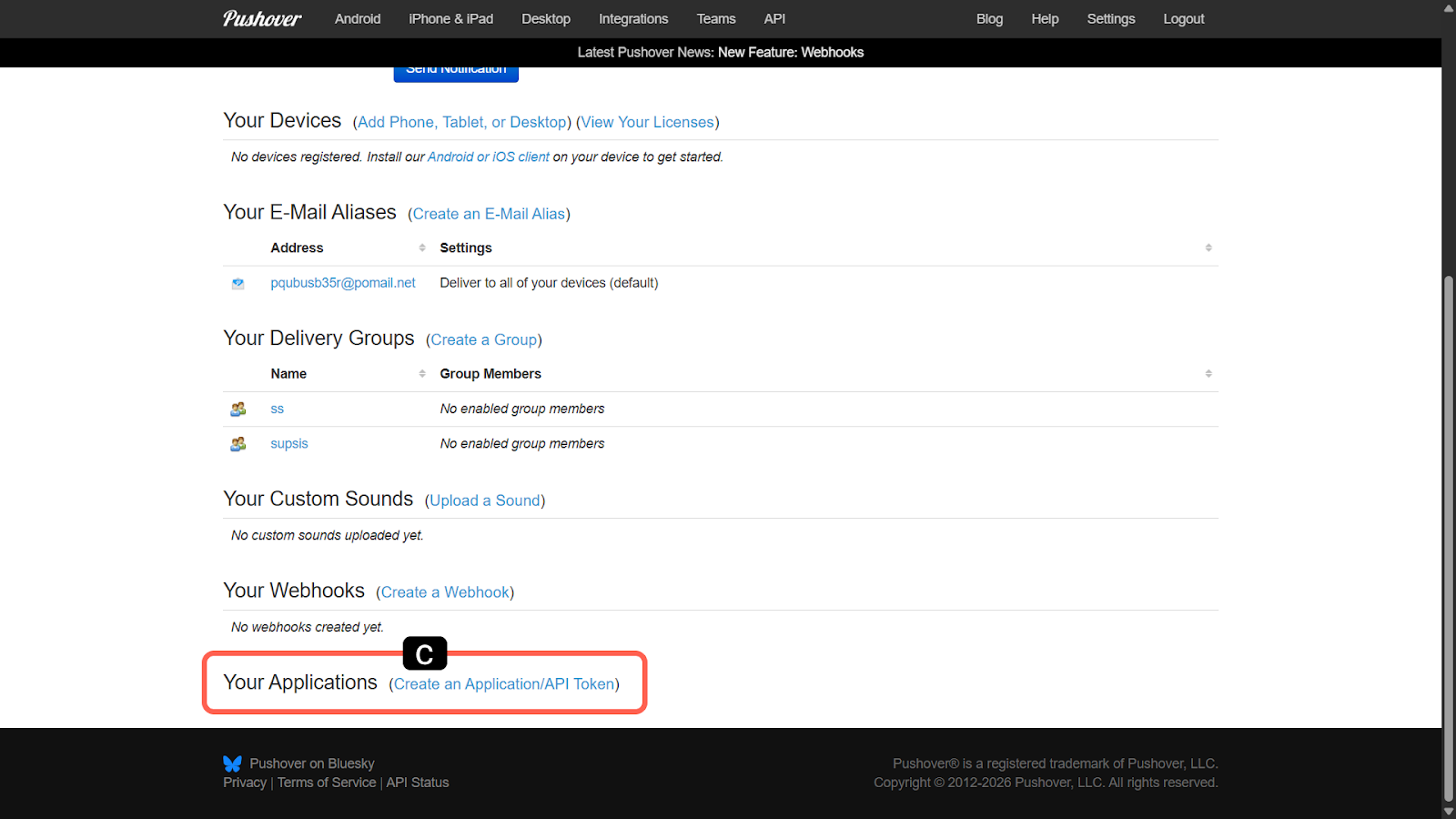Go to Settings in top navigation
The width and height of the screenshot is (1456, 819).
coord(1110,19)
